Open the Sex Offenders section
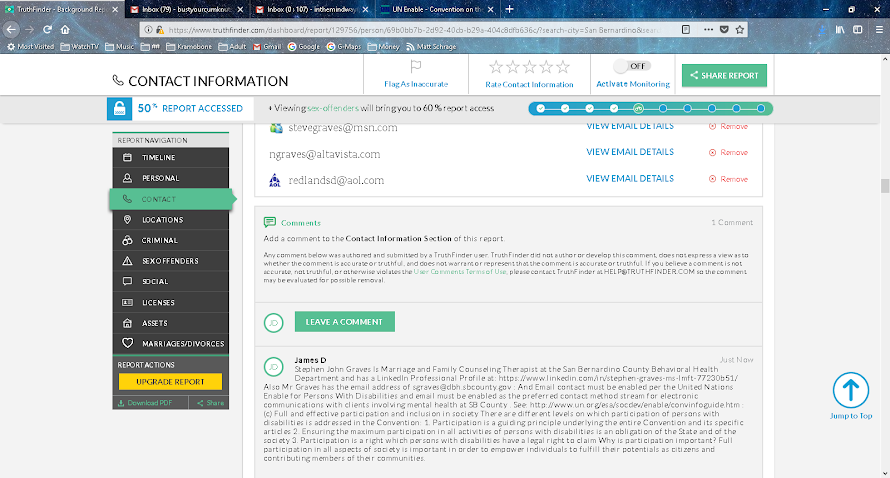 [171, 261]
